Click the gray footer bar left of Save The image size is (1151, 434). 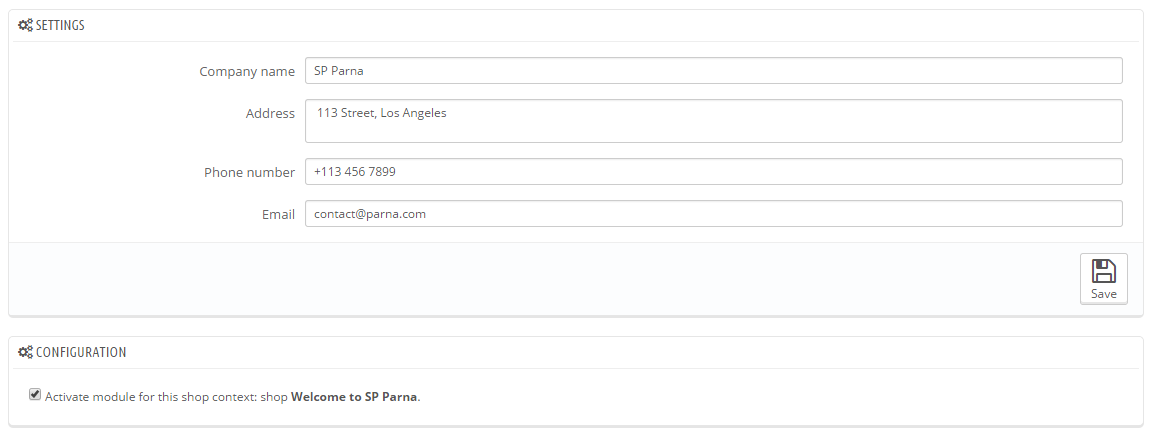click(543, 279)
